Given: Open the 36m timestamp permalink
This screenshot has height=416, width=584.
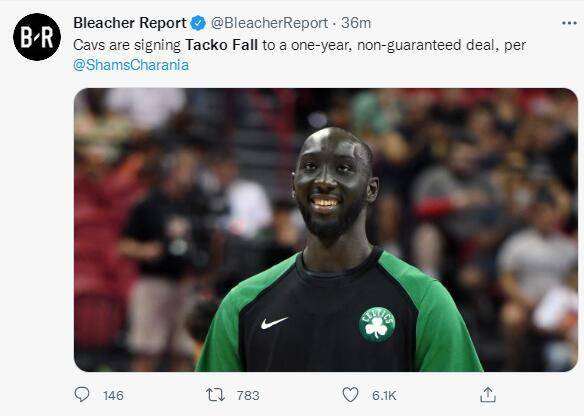Looking at the screenshot, I should (x=356, y=23).
